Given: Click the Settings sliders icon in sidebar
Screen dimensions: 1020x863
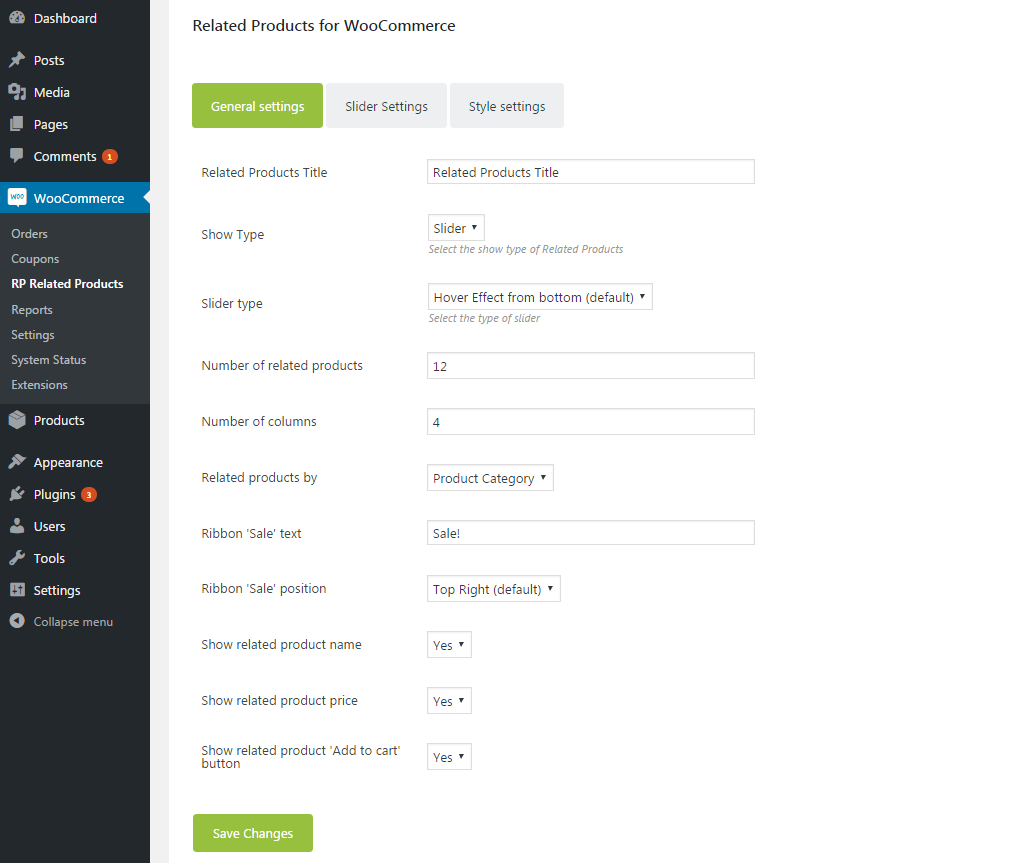Looking at the screenshot, I should click(17, 590).
